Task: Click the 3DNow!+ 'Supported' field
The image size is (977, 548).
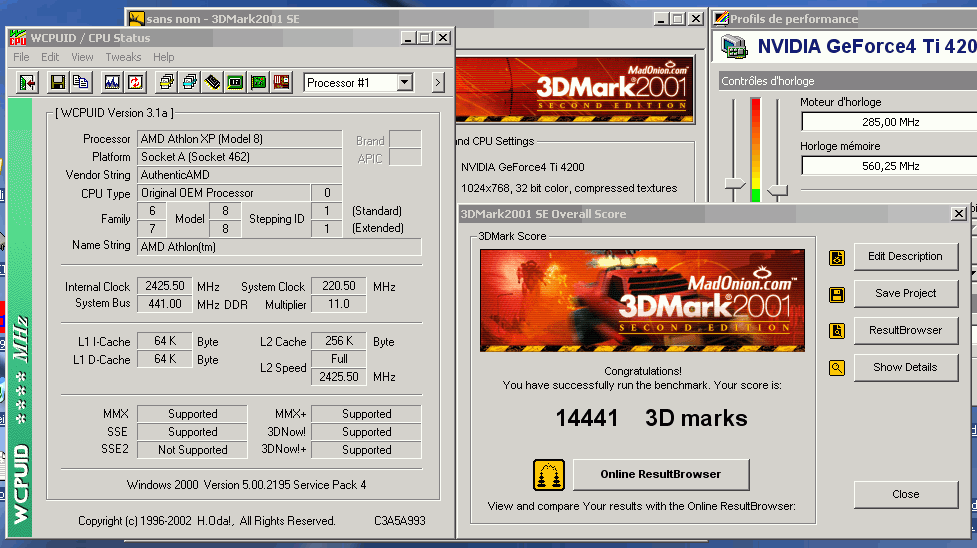Action: point(366,450)
